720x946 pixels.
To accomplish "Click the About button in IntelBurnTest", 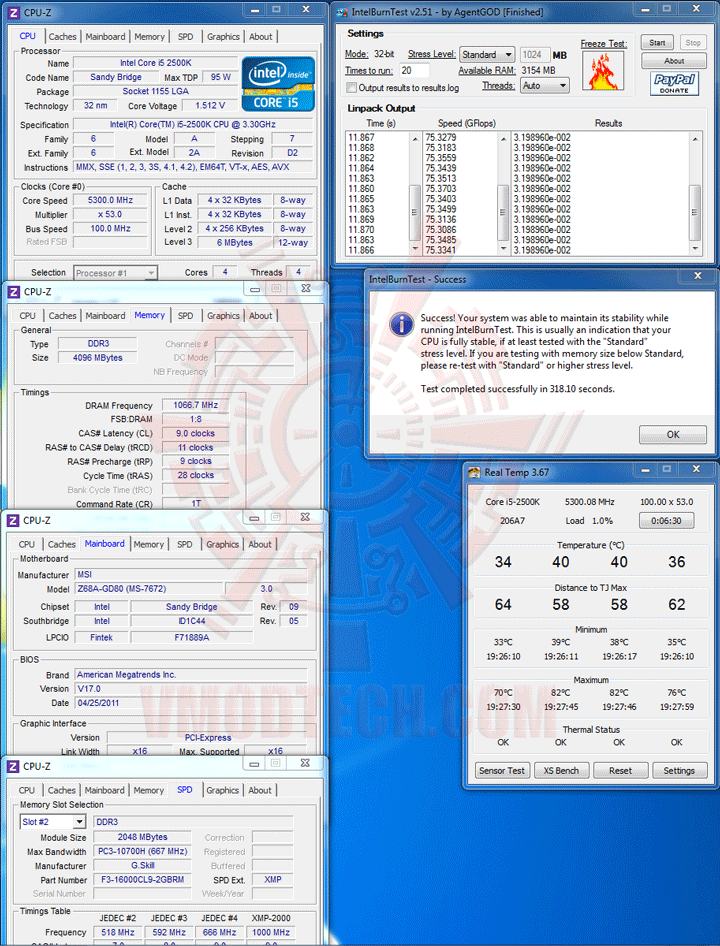I will 674,61.
